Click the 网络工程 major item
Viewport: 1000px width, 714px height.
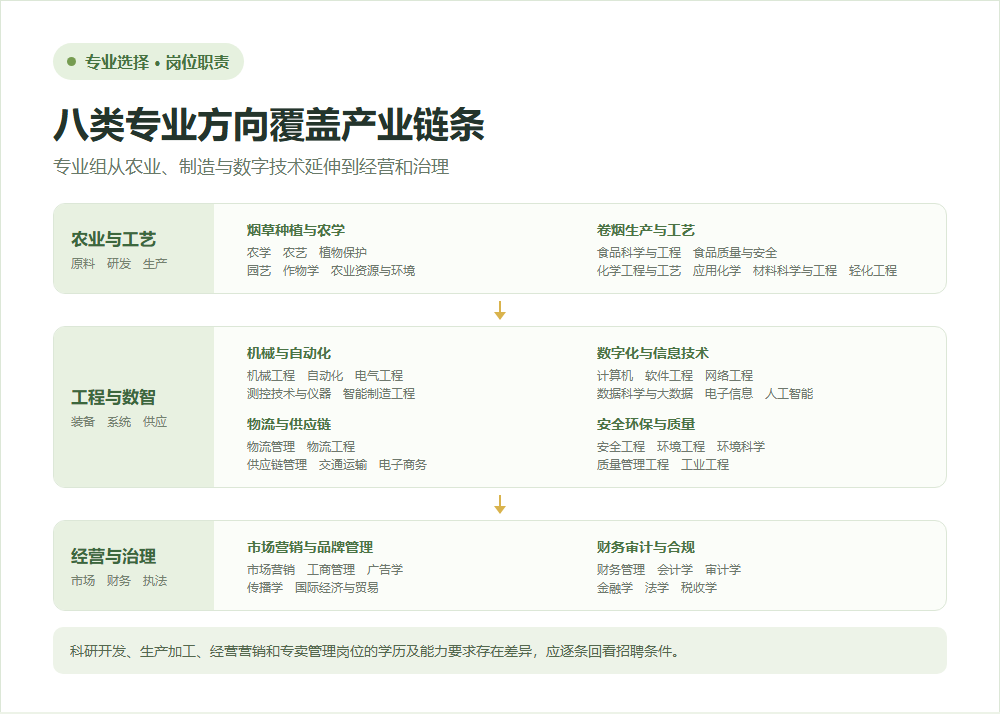tap(729, 375)
